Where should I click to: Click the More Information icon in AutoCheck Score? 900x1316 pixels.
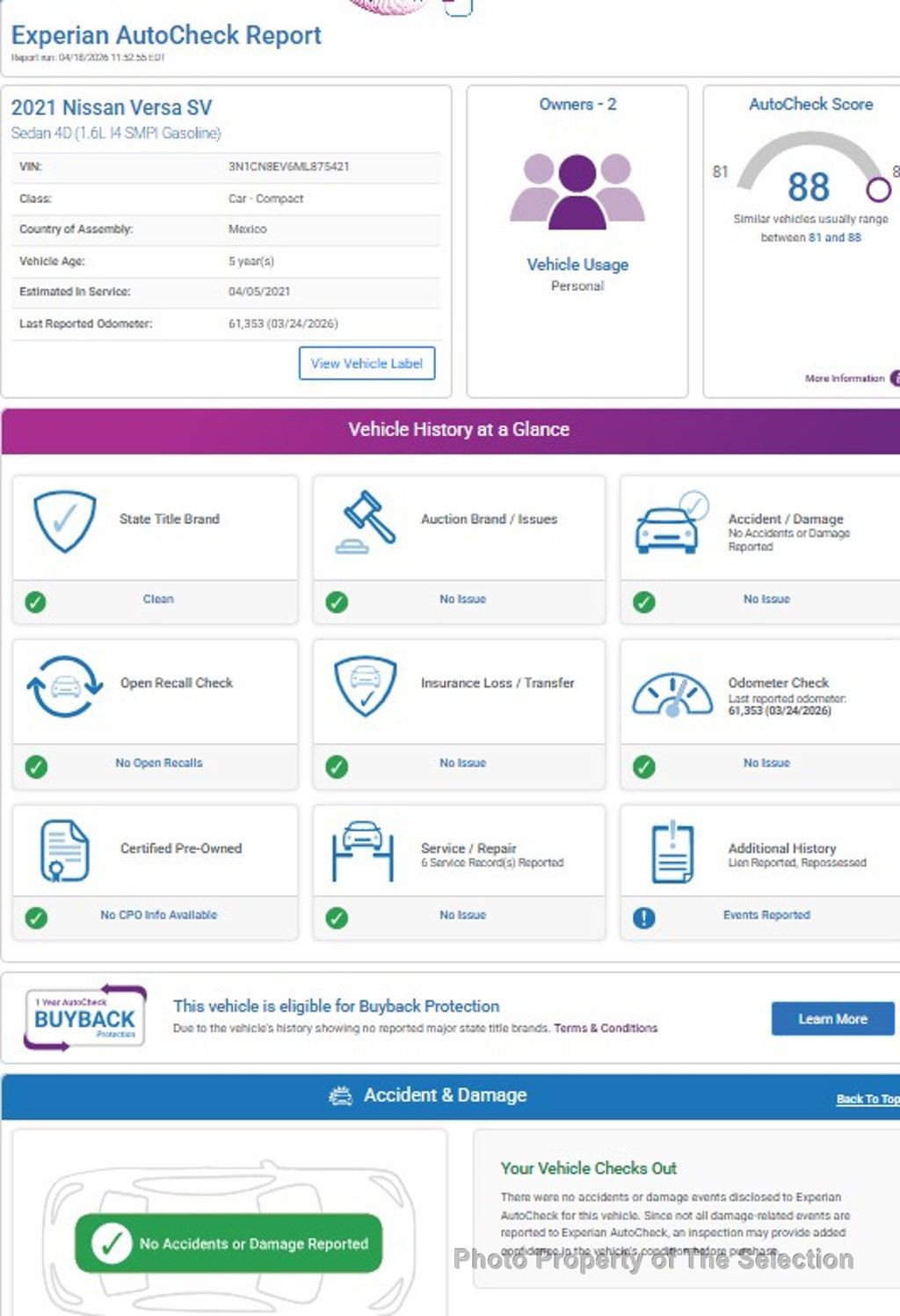pos(895,378)
